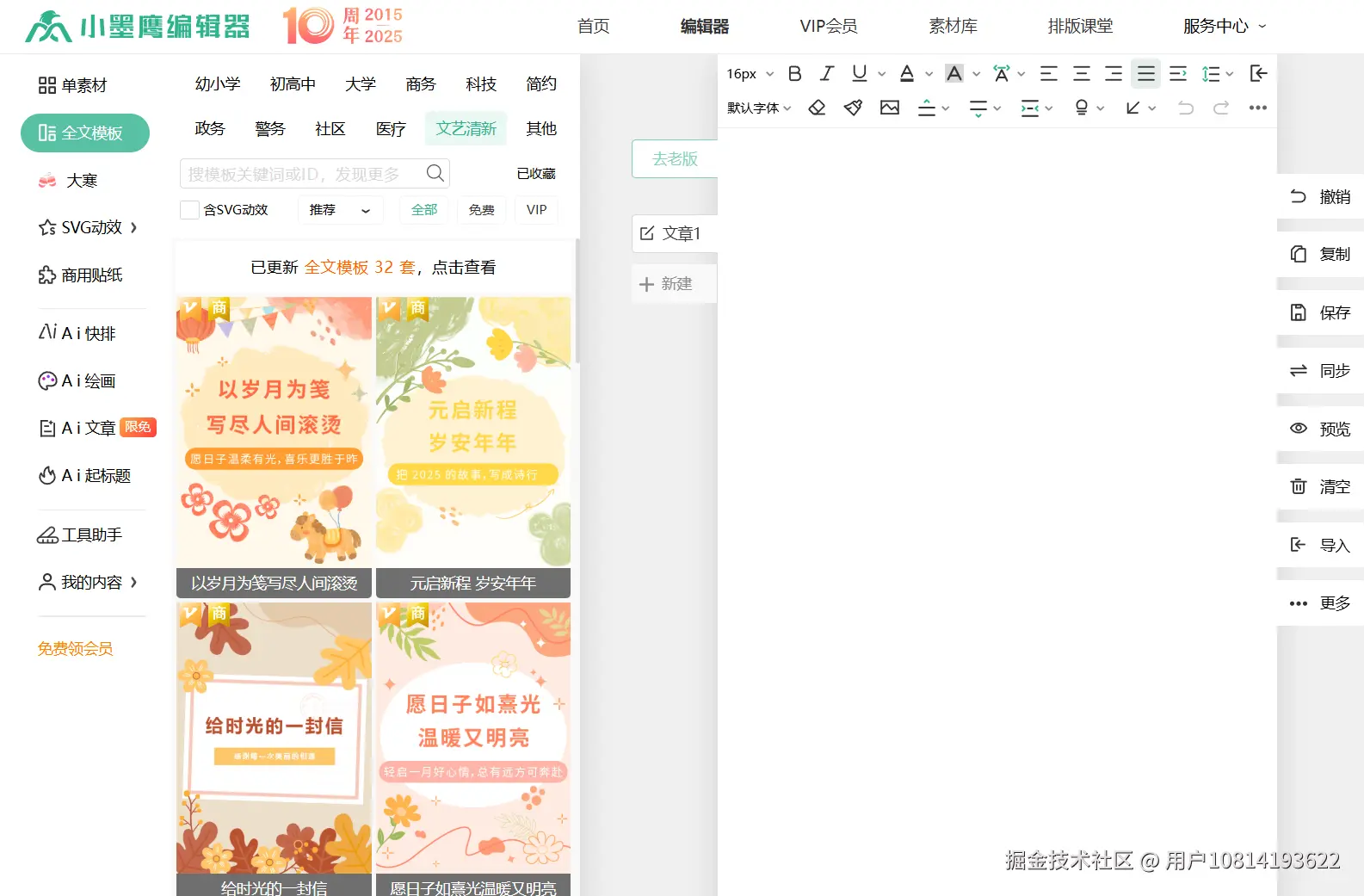Click the light bulb icon

[1082, 108]
